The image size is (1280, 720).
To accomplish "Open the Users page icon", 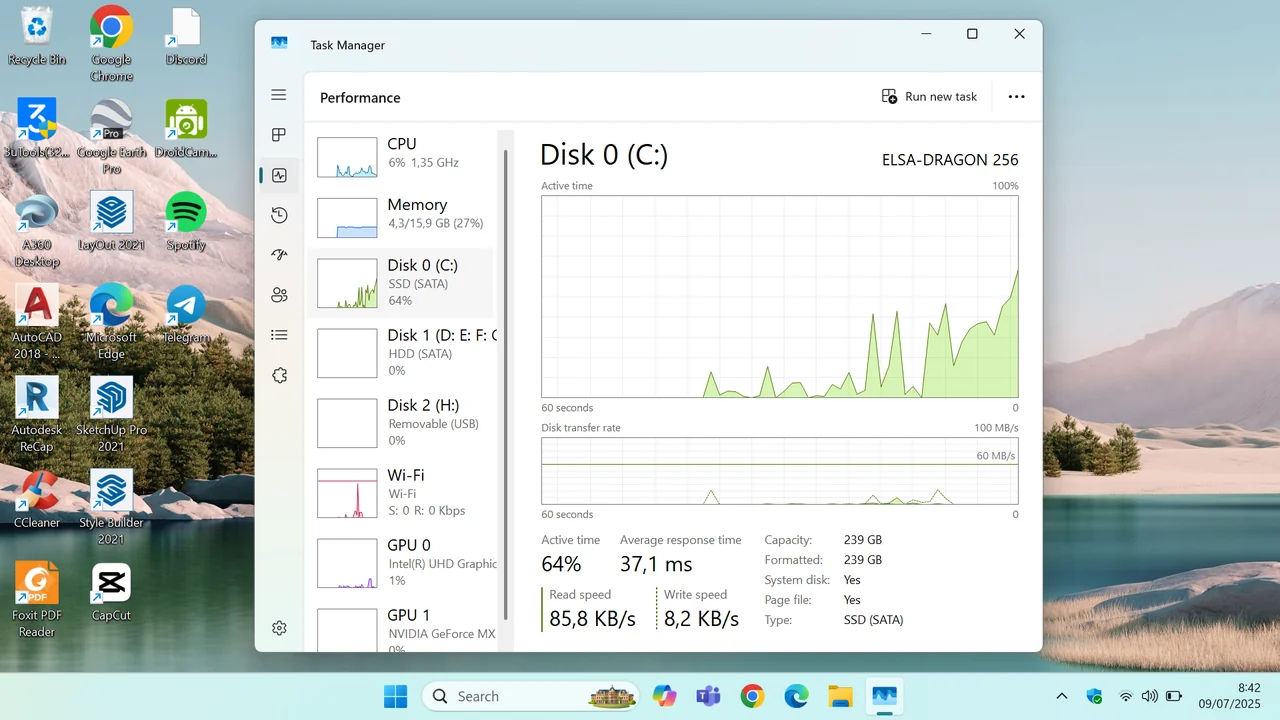I will [279, 295].
